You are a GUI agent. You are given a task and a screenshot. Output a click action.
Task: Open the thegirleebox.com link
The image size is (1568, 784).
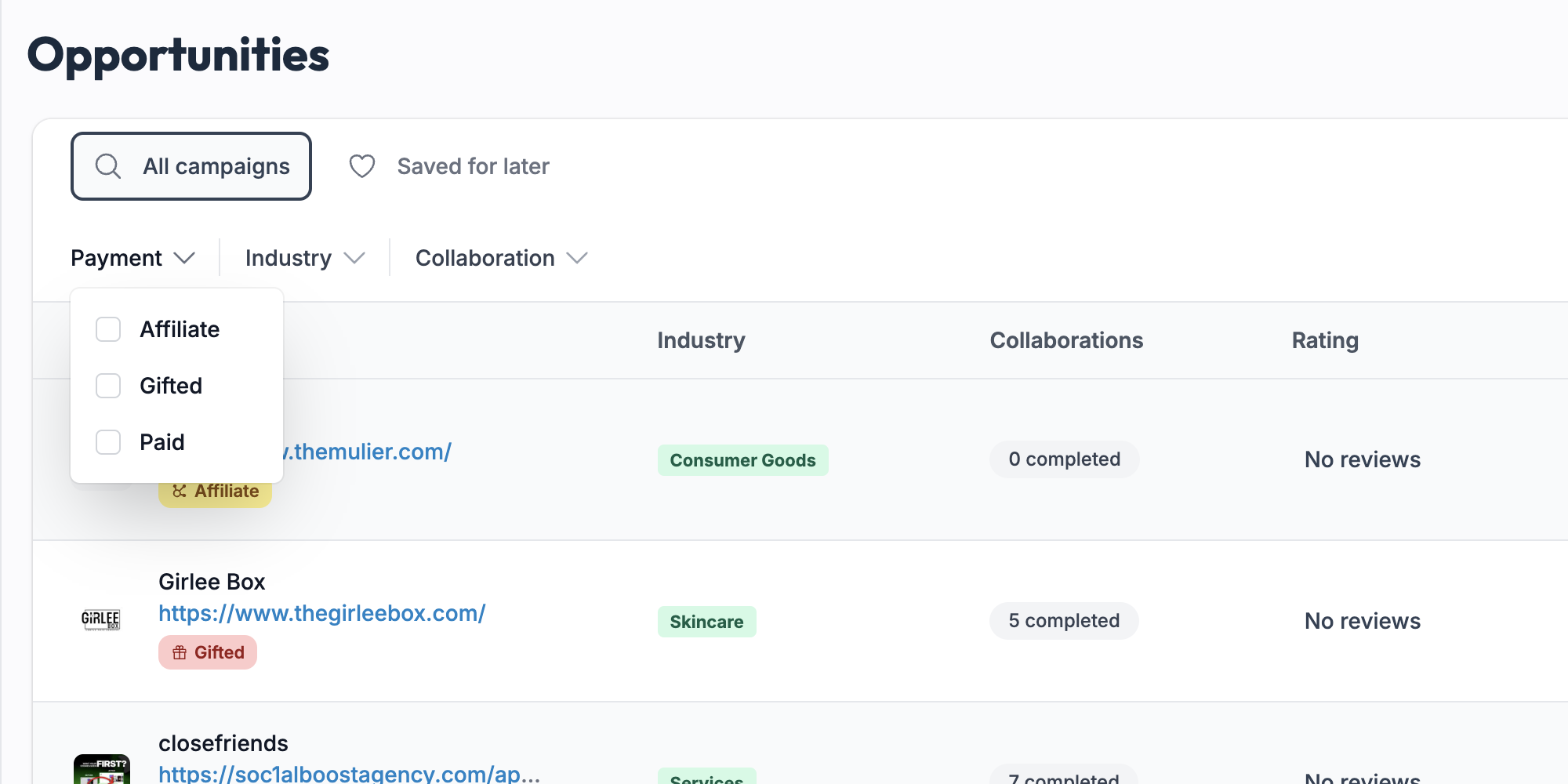tap(322, 613)
